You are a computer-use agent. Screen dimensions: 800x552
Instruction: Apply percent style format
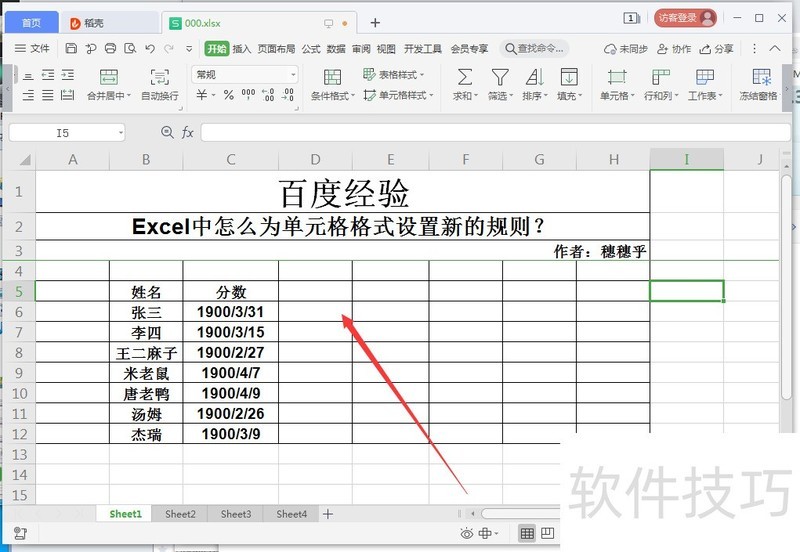tap(229, 94)
